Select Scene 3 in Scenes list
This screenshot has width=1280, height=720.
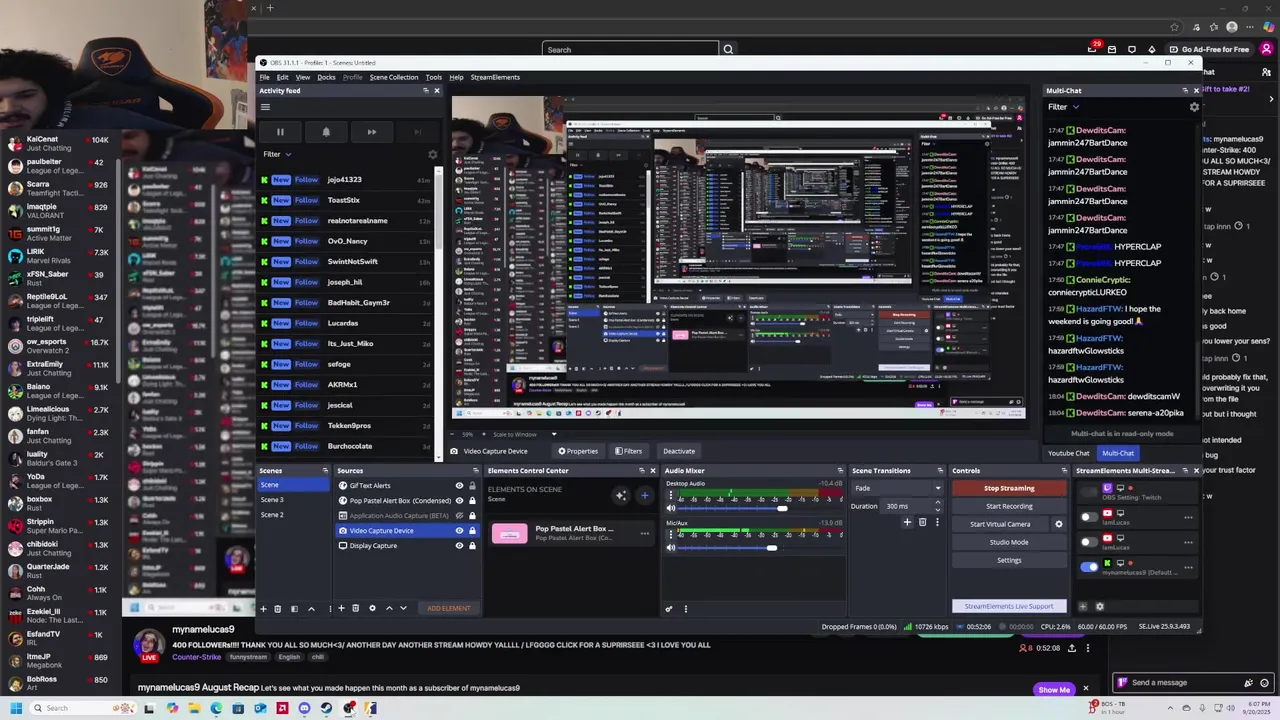tap(294, 500)
